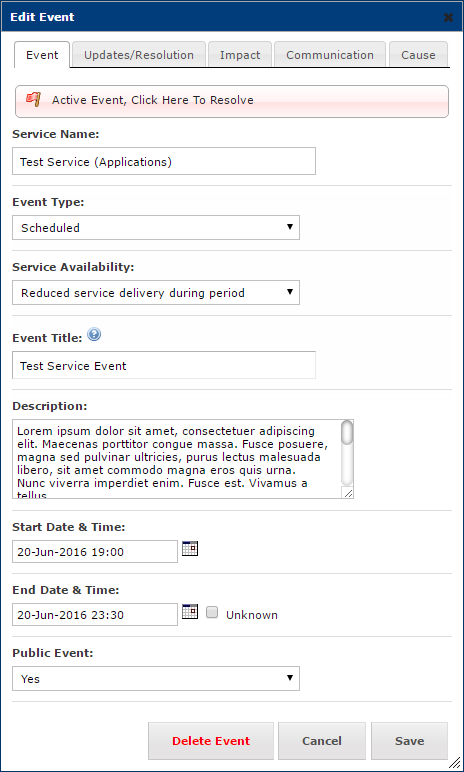Image resolution: width=464 pixels, height=772 pixels.
Task: Open the End Date calendar picker icon
Action: 190,611
